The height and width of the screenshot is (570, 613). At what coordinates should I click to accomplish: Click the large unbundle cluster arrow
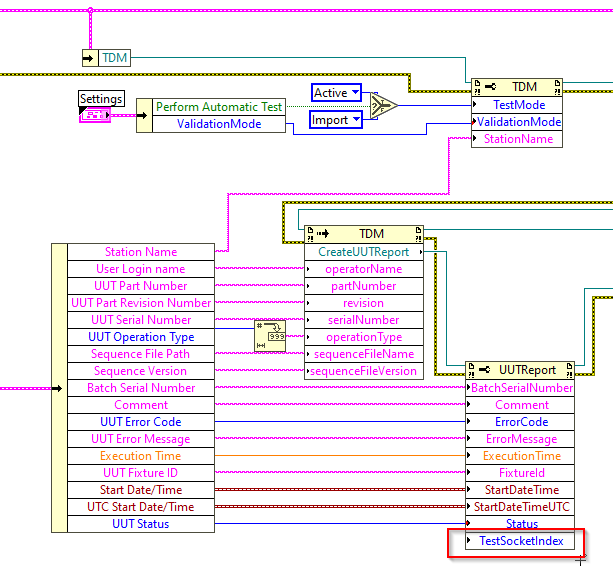[59, 388]
